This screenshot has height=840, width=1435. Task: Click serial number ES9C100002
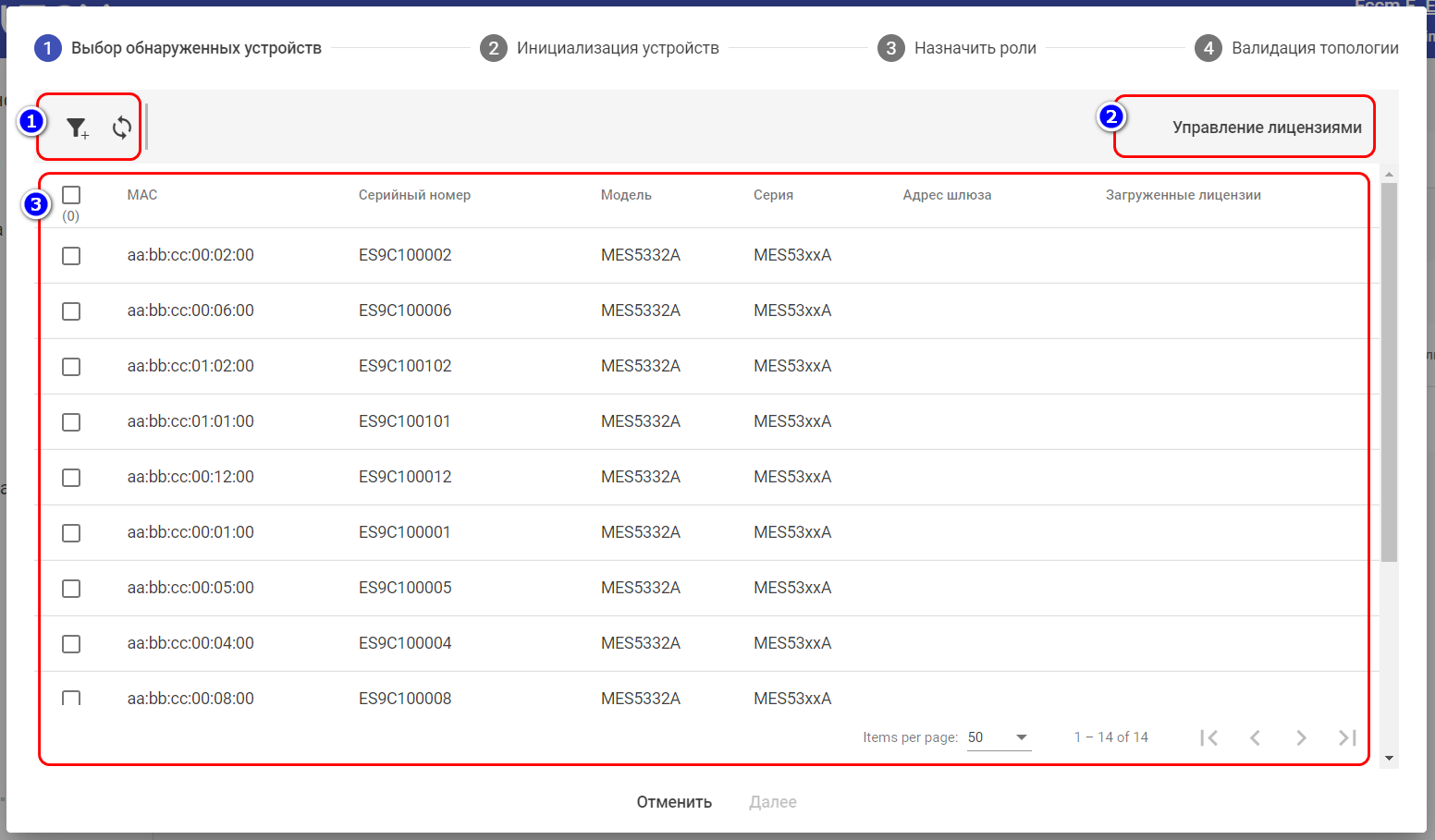click(405, 255)
